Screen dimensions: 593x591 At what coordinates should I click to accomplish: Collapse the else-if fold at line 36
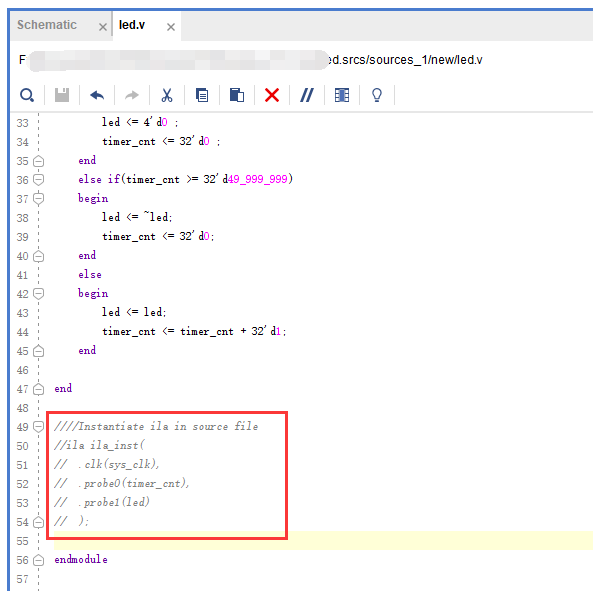pyautogui.click(x=39, y=179)
